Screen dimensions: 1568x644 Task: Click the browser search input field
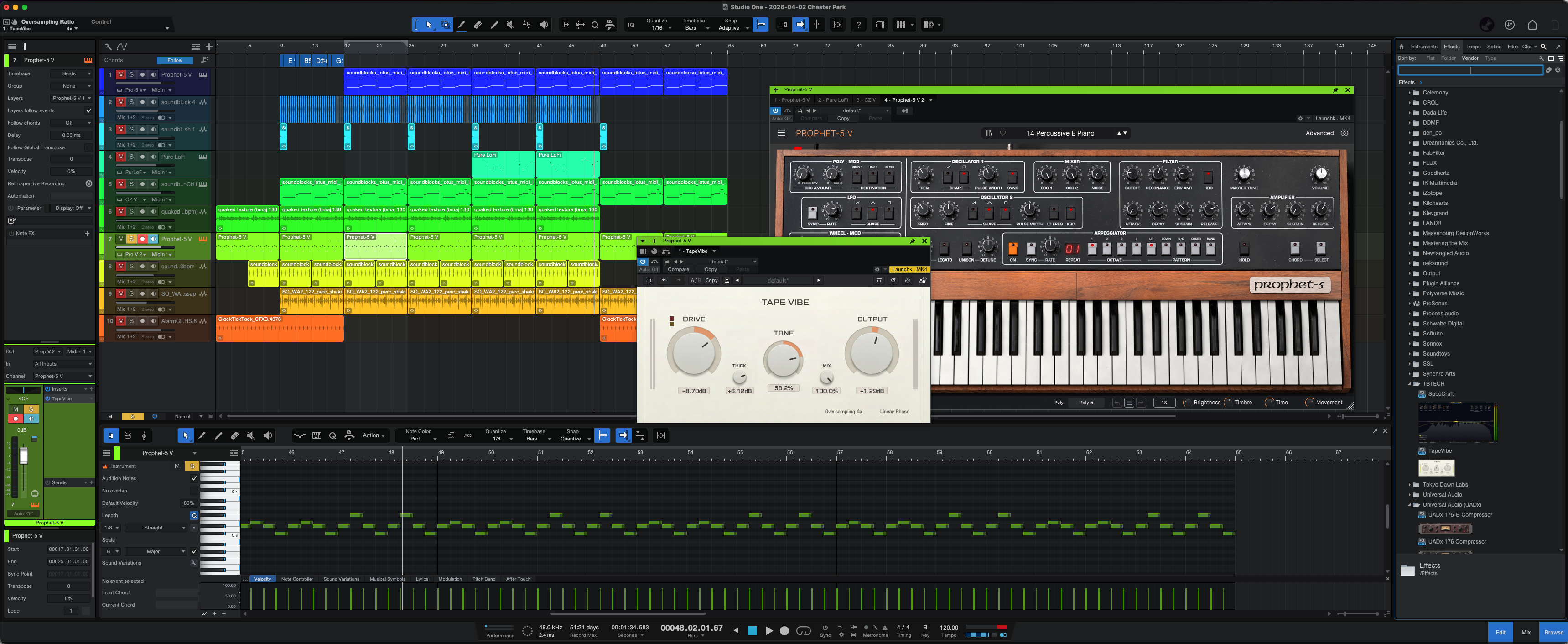click(1470, 70)
